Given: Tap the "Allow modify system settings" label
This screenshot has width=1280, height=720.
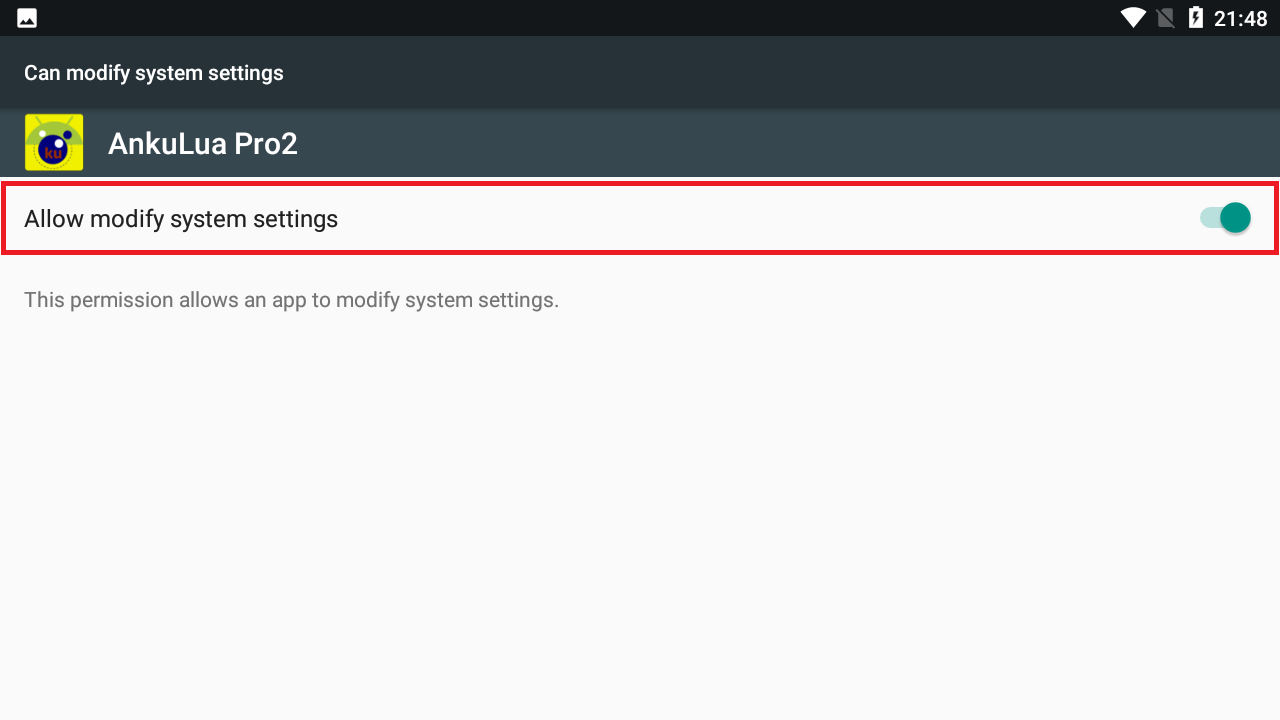Looking at the screenshot, I should click(181, 219).
